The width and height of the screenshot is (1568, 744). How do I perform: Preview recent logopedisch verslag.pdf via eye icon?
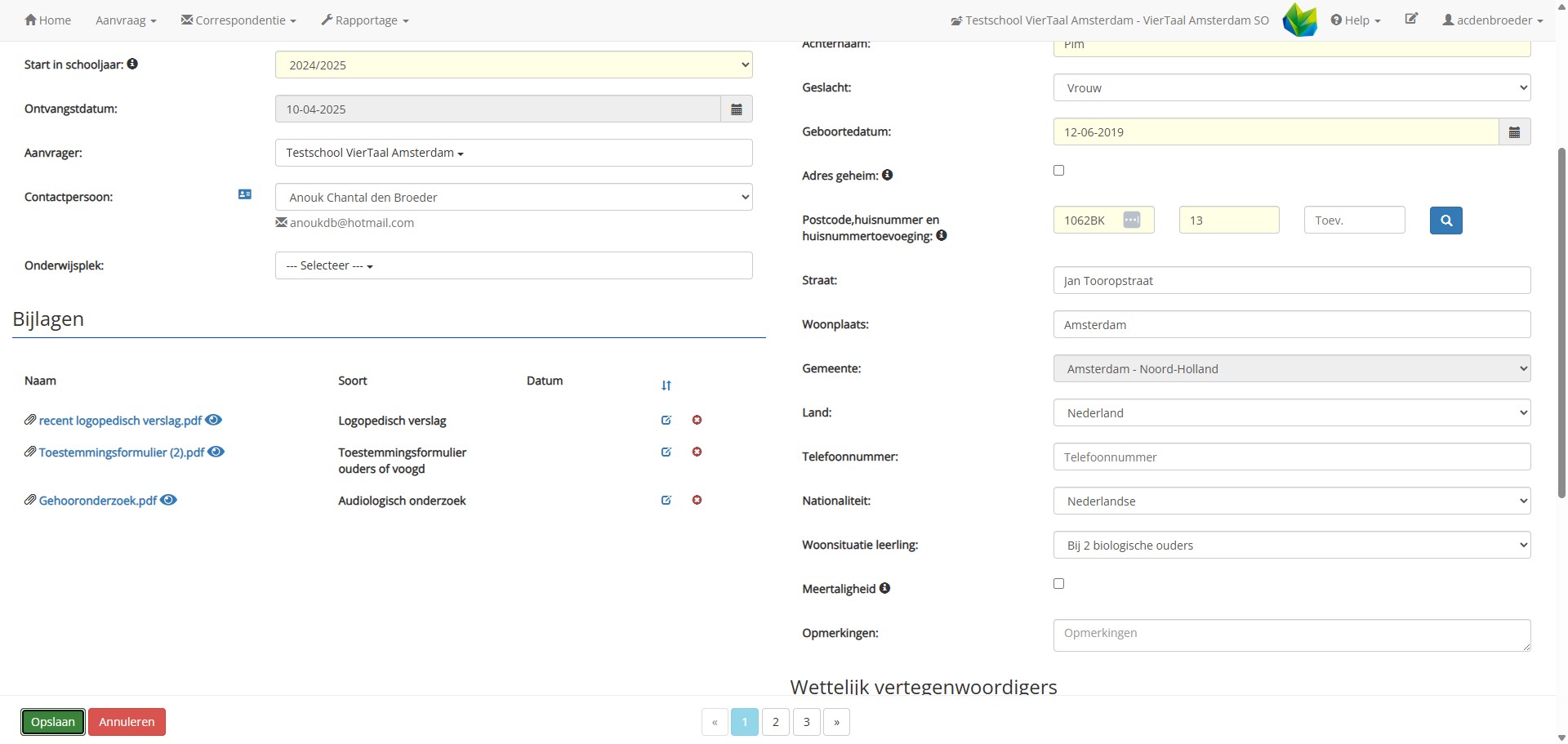[213, 420]
